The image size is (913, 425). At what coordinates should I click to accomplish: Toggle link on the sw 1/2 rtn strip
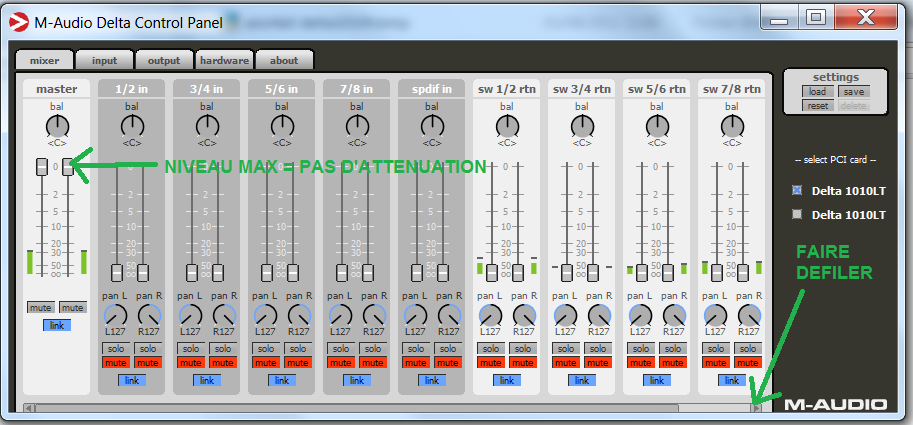pos(507,380)
